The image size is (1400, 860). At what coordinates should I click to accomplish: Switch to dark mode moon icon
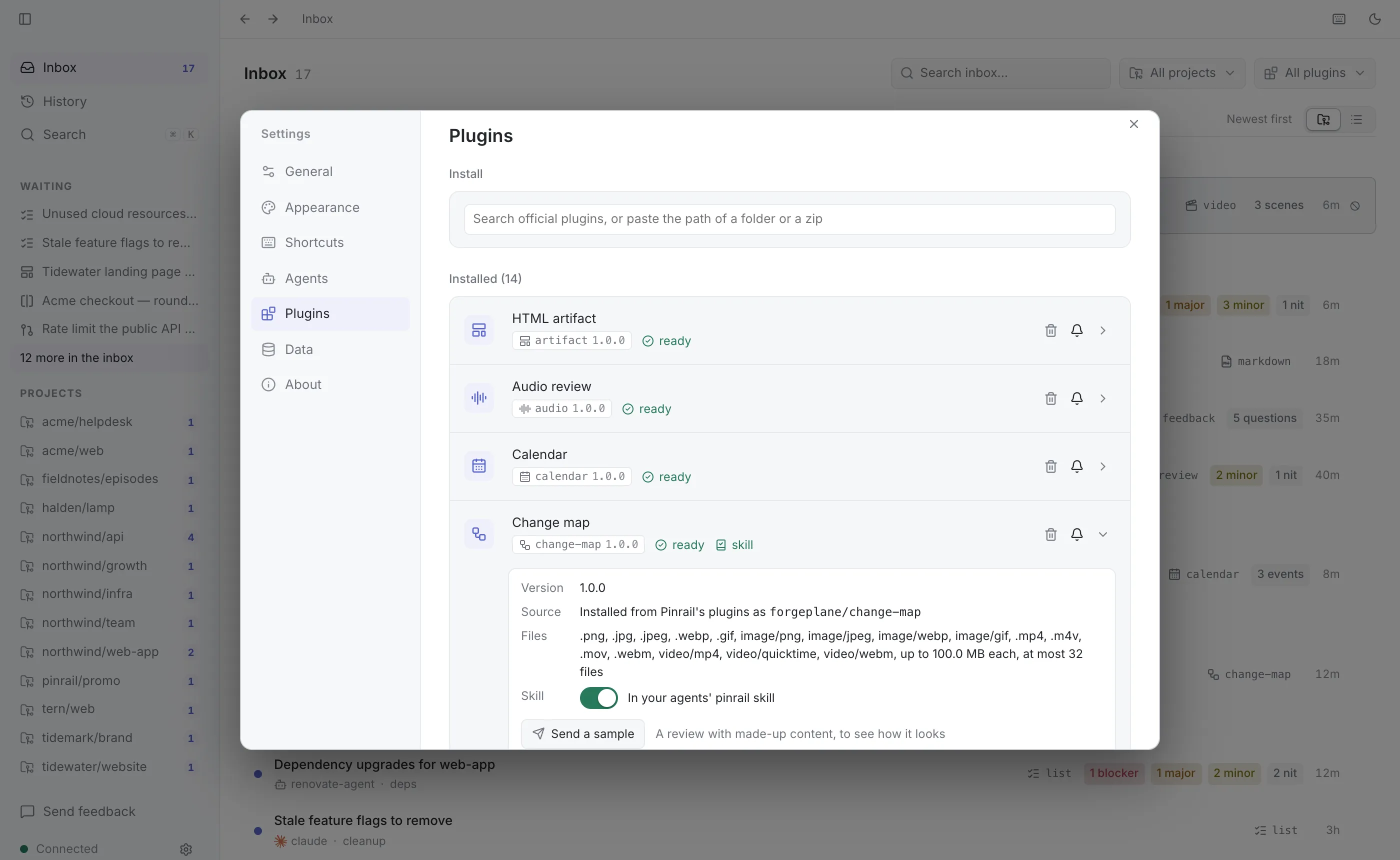[x=1374, y=19]
